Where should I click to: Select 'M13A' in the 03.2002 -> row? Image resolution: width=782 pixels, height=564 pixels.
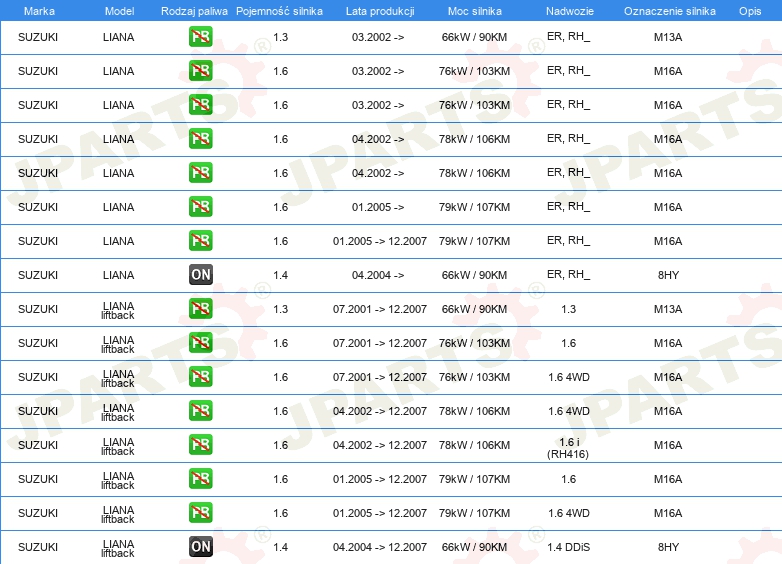pos(668,37)
